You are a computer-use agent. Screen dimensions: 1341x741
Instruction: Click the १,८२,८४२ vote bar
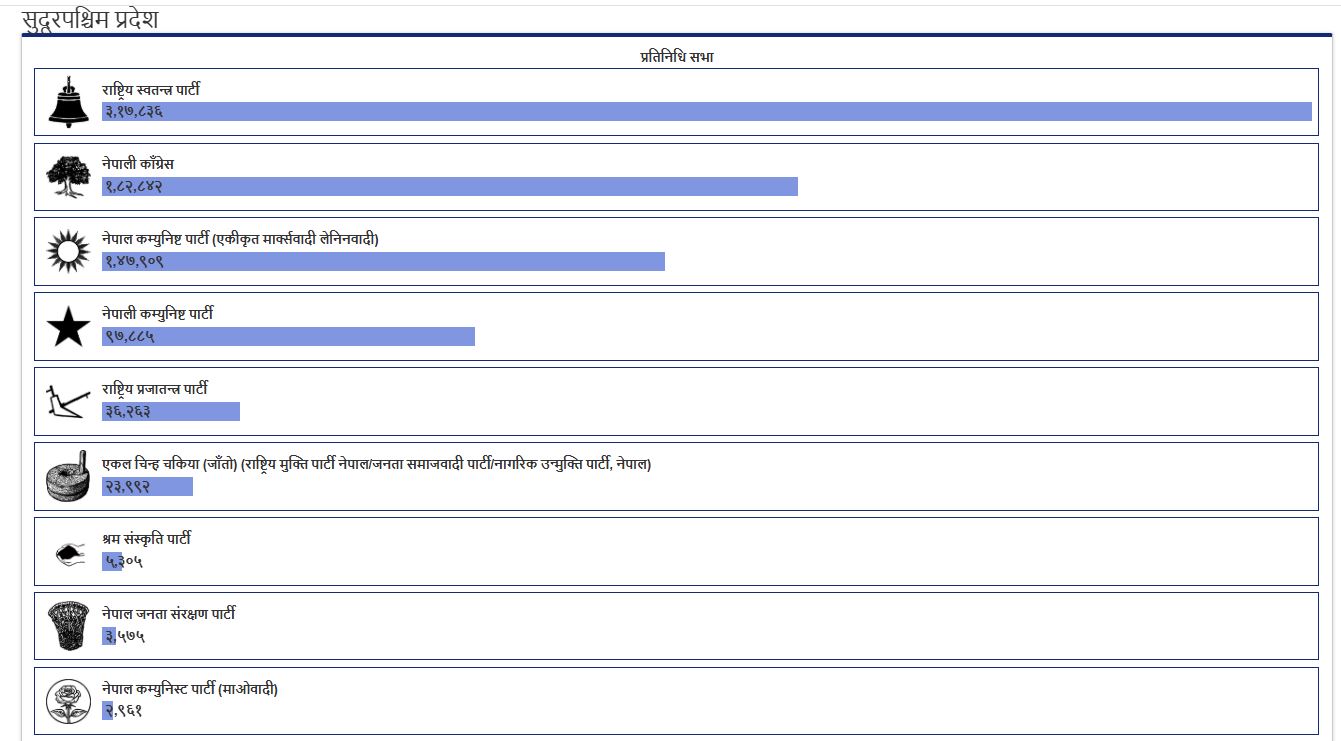click(x=449, y=187)
